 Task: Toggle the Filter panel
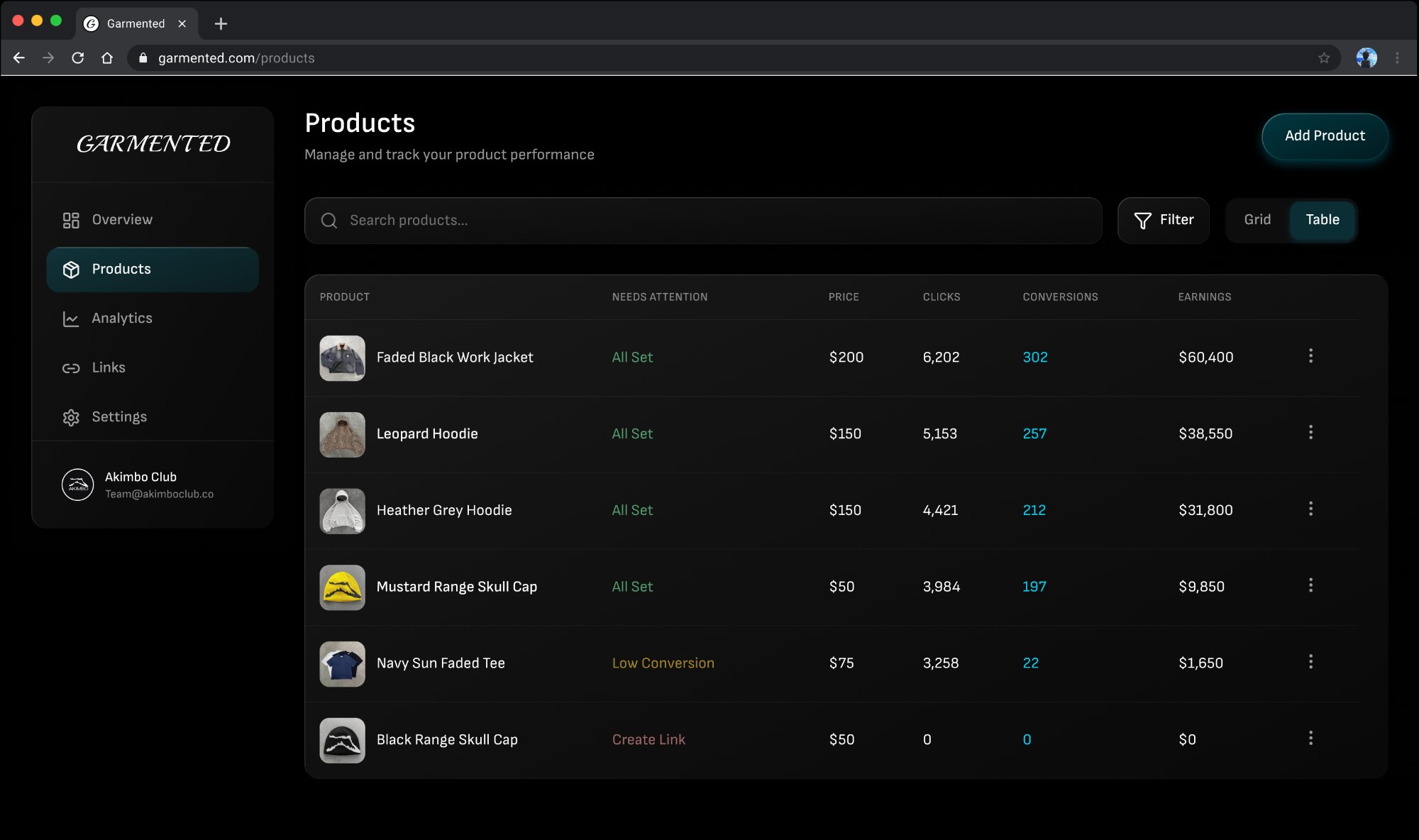tap(1164, 220)
